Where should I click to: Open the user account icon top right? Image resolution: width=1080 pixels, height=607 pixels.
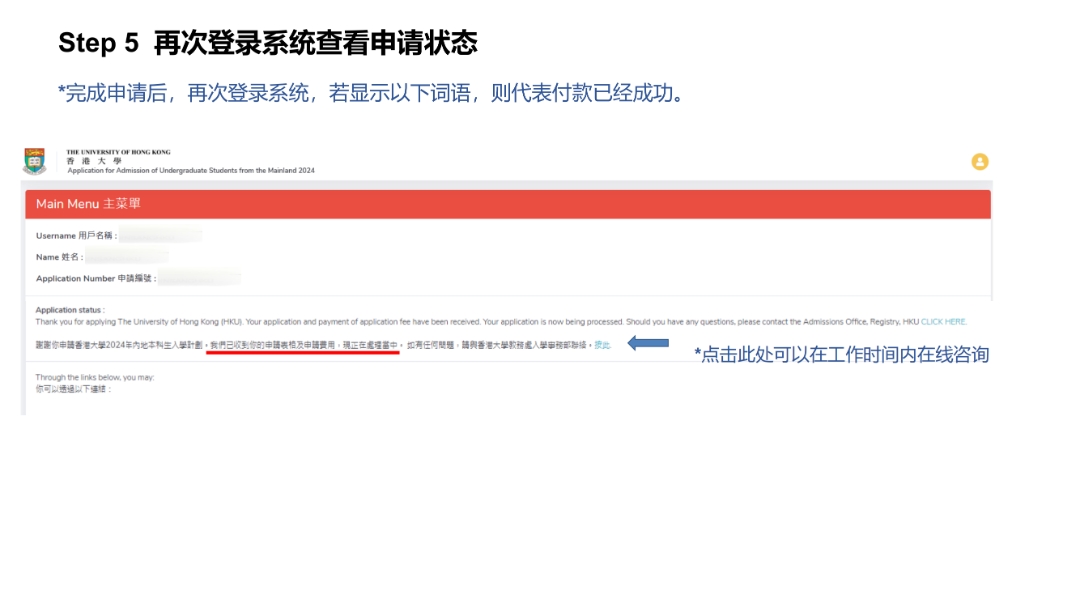click(x=979, y=161)
